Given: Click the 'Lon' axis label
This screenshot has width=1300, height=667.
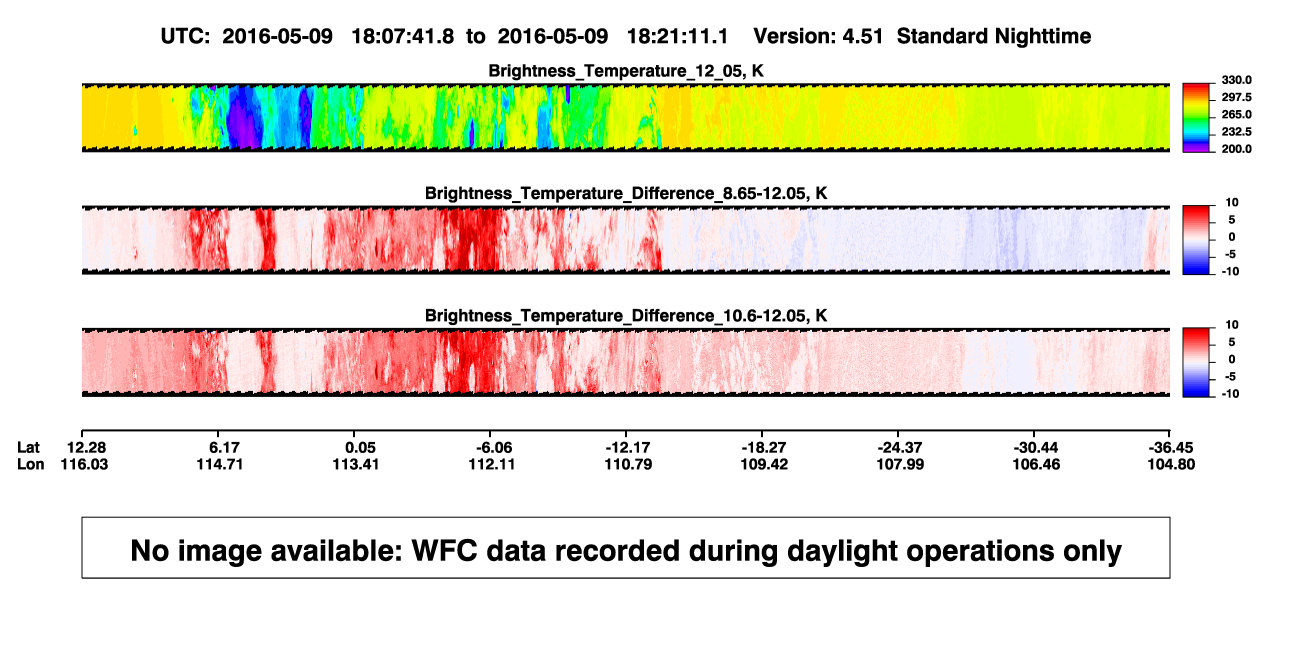Looking at the screenshot, I should coord(29,464).
